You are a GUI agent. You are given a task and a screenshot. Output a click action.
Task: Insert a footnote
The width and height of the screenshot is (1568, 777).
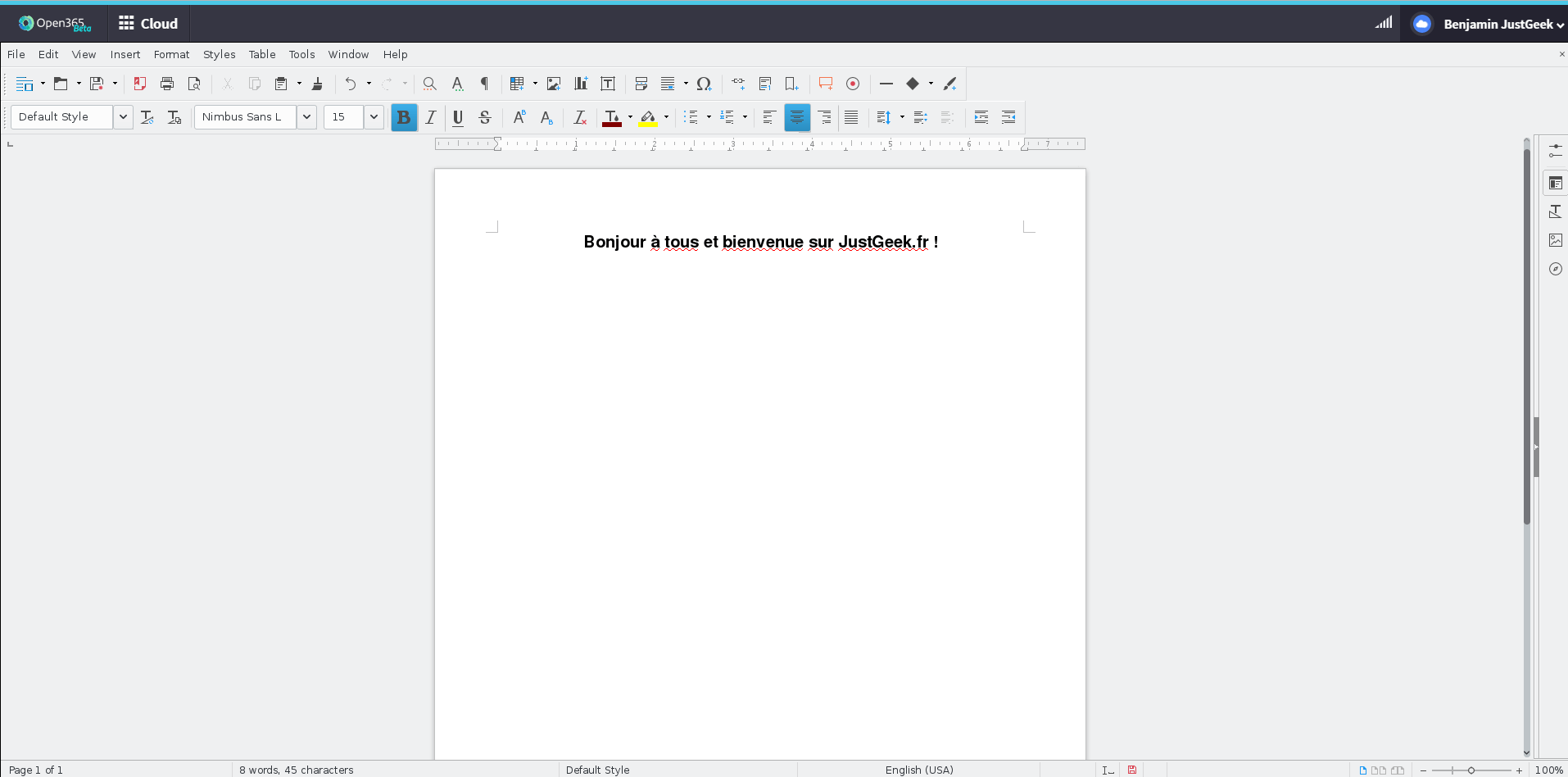pyautogui.click(x=765, y=84)
